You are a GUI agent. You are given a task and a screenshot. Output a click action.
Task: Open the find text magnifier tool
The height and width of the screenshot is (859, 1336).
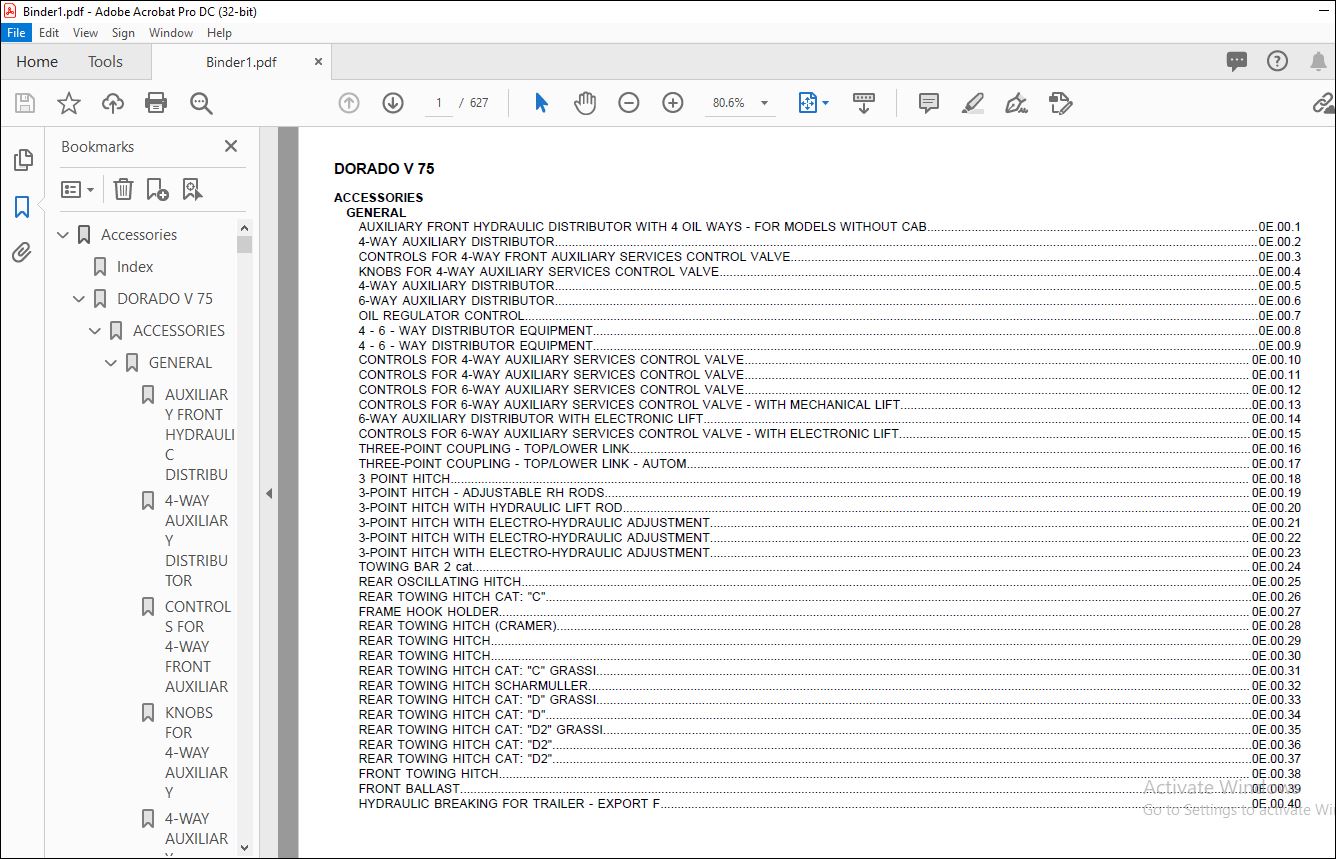click(201, 103)
